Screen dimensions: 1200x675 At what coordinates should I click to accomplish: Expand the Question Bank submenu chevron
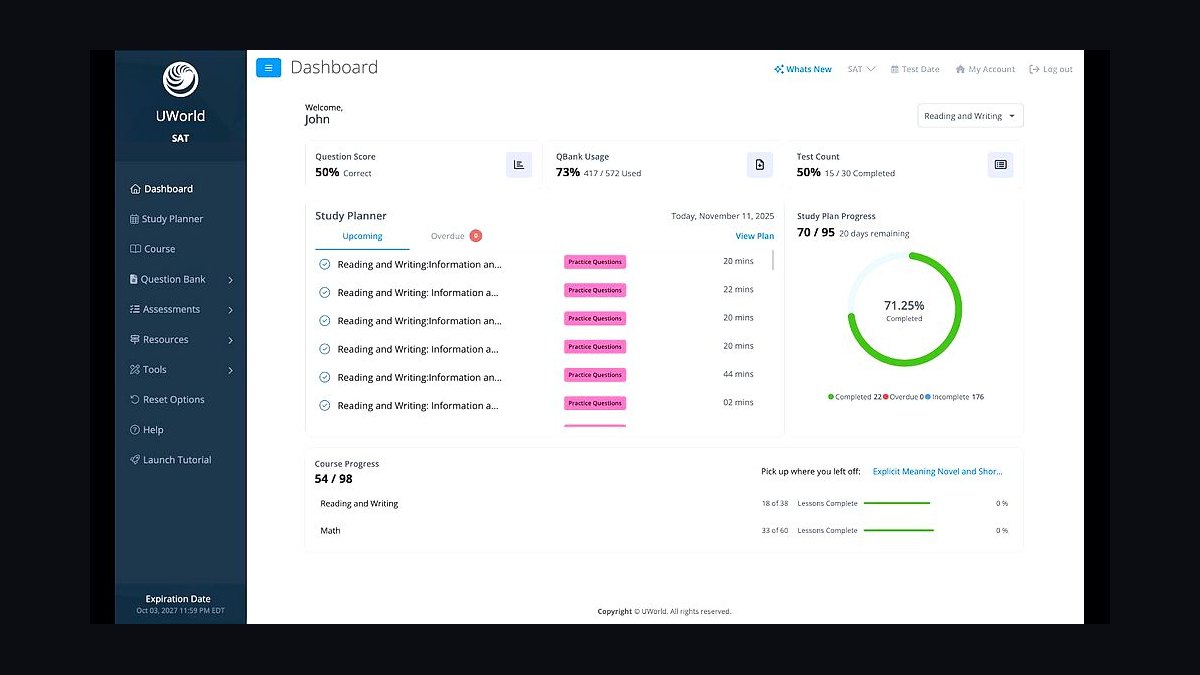click(x=231, y=280)
